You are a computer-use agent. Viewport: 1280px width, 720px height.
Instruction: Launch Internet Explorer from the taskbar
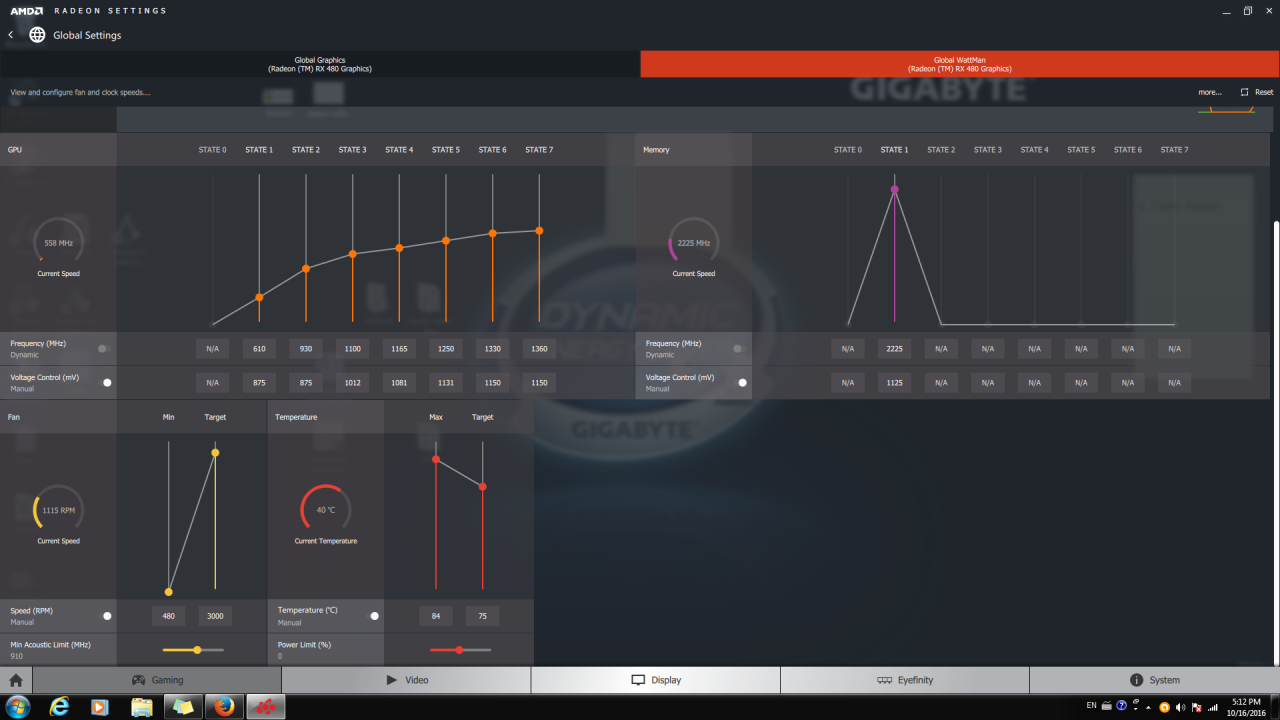coord(60,707)
